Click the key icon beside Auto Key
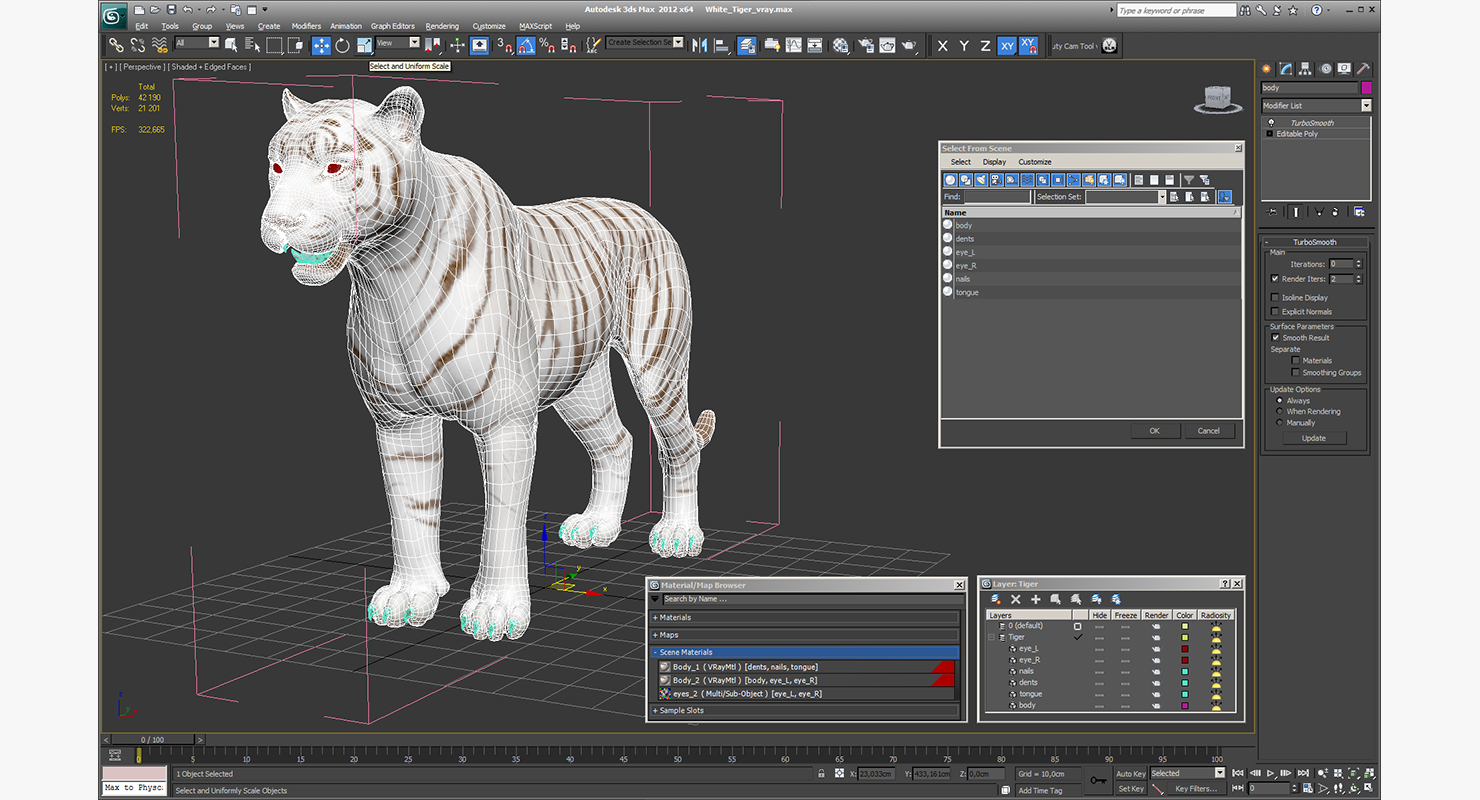The height and width of the screenshot is (800, 1480). click(x=1098, y=780)
